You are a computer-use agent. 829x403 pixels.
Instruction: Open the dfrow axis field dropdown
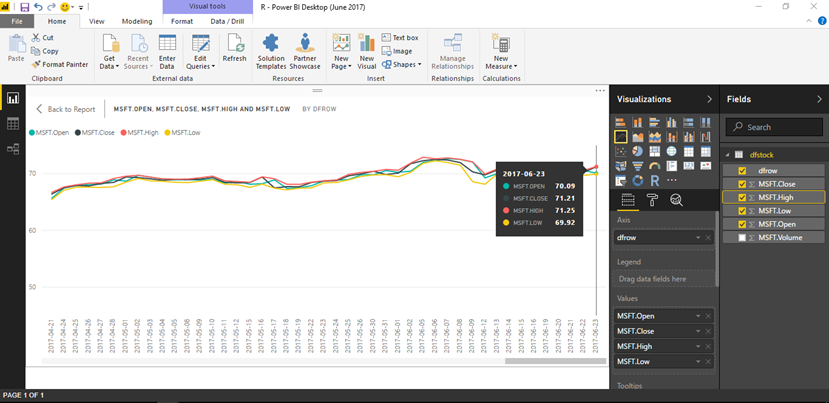pos(698,238)
